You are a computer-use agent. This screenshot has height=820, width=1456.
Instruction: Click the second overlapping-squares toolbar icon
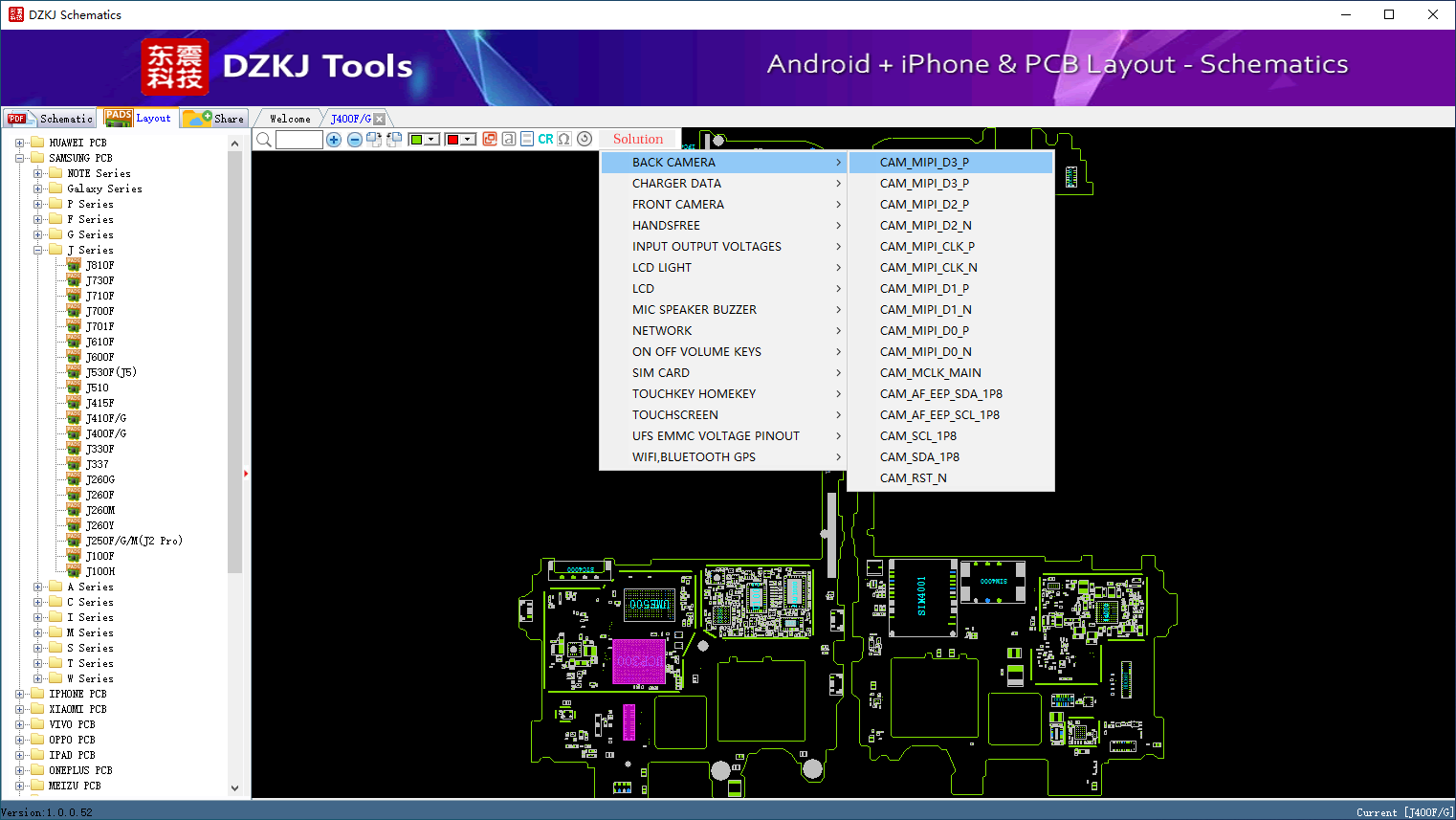(394, 140)
